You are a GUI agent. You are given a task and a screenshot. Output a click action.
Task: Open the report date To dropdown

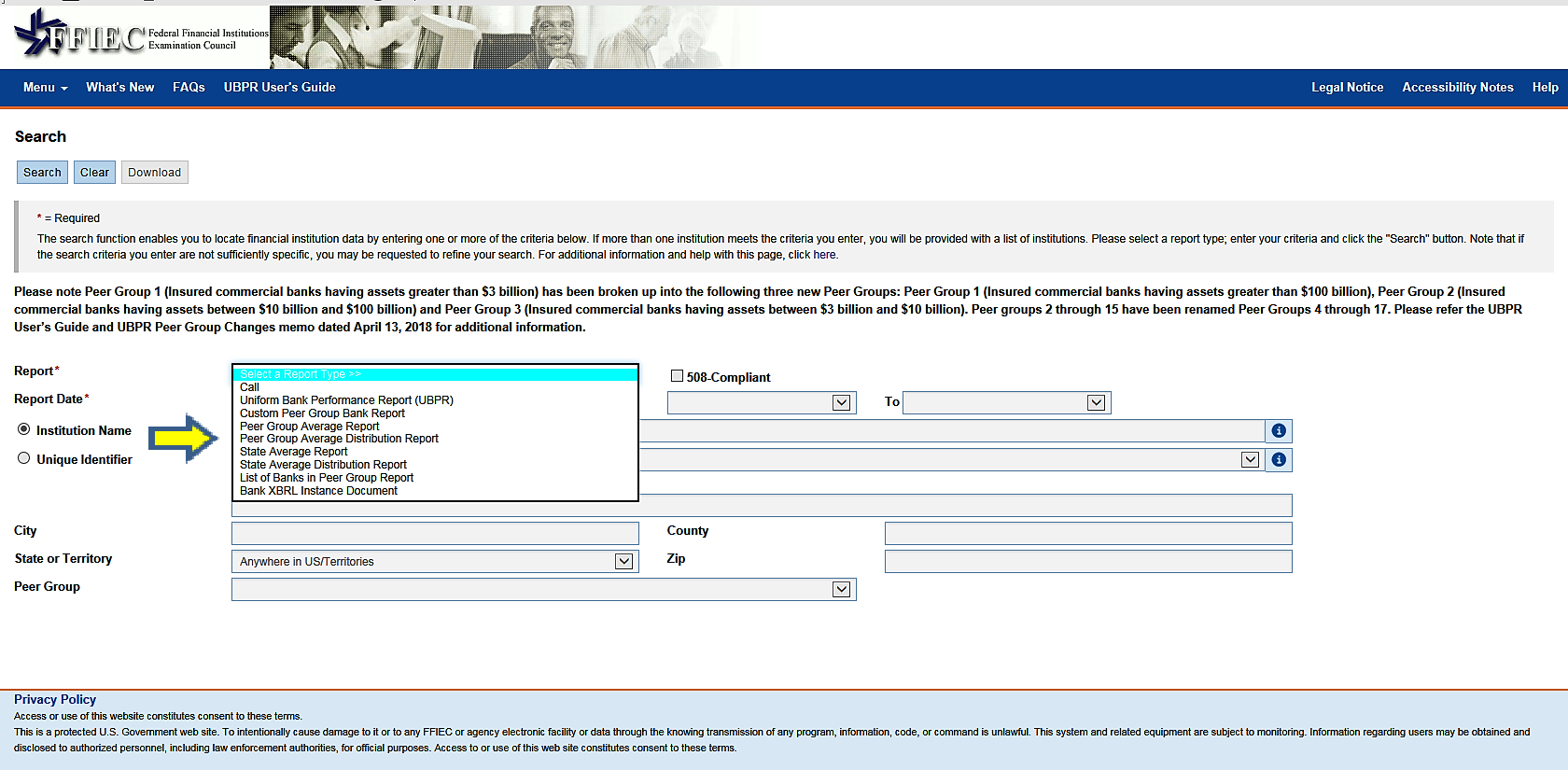1007,402
